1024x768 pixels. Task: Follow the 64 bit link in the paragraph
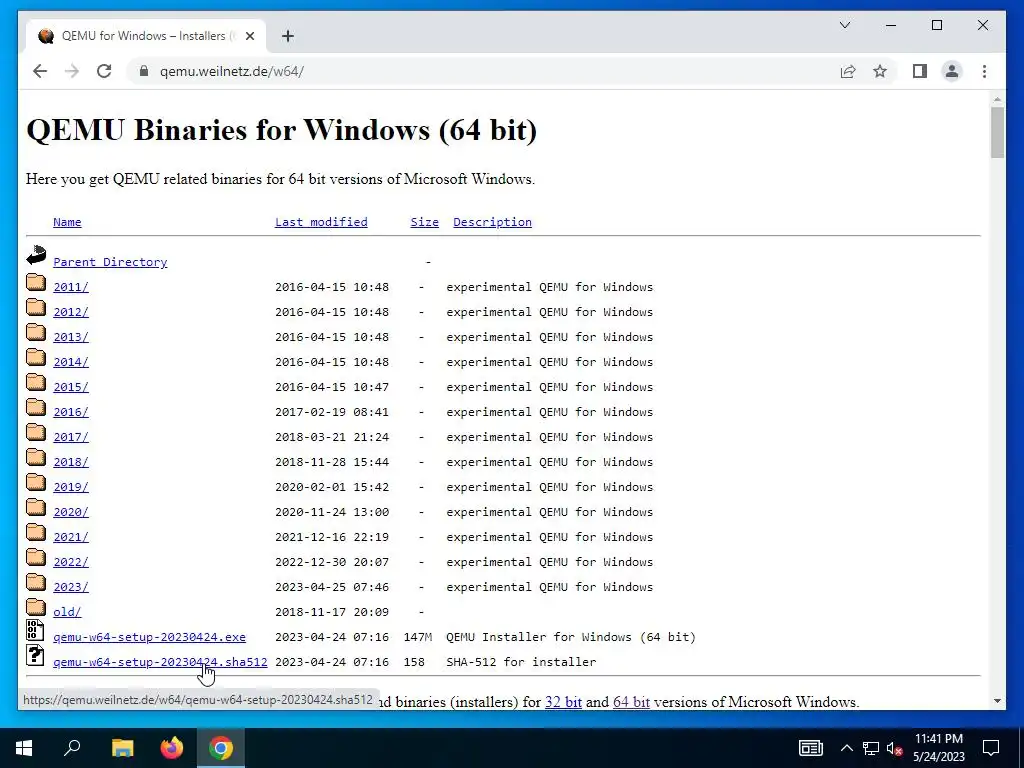pos(631,702)
